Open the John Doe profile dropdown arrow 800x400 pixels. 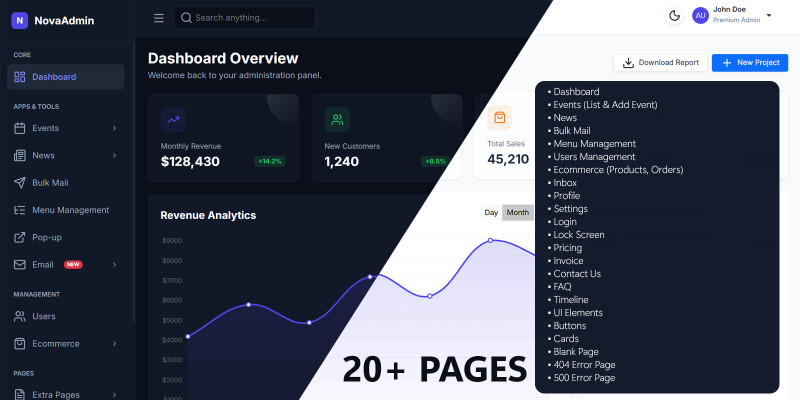[768, 15]
